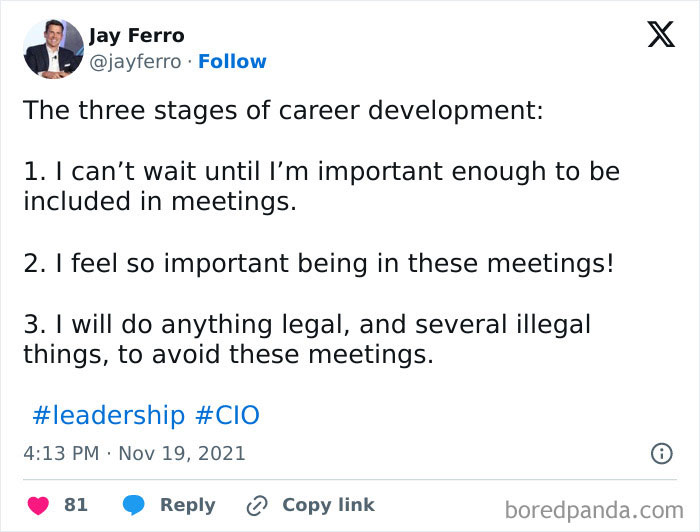
Task: Follow the @jayferro account
Action: click(232, 61)
